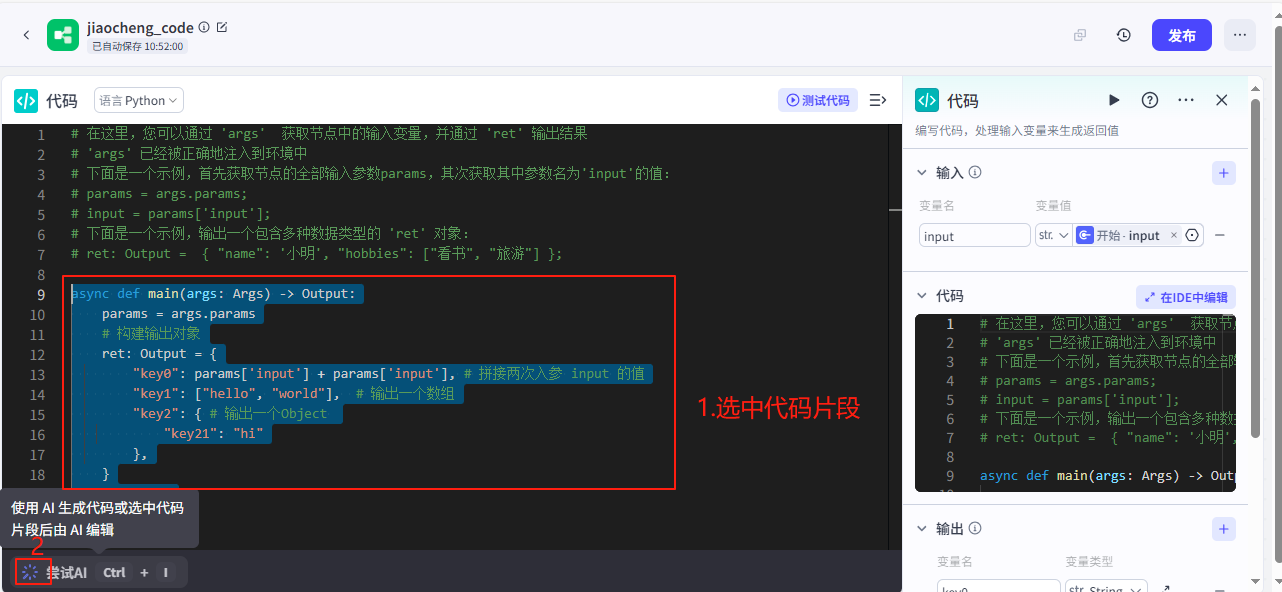Image resolution: width=1282 pixels, height=592 pixels.
Task: Click the "key21": "hi" line
Action: pyautogui.click(x=213, y=434)
